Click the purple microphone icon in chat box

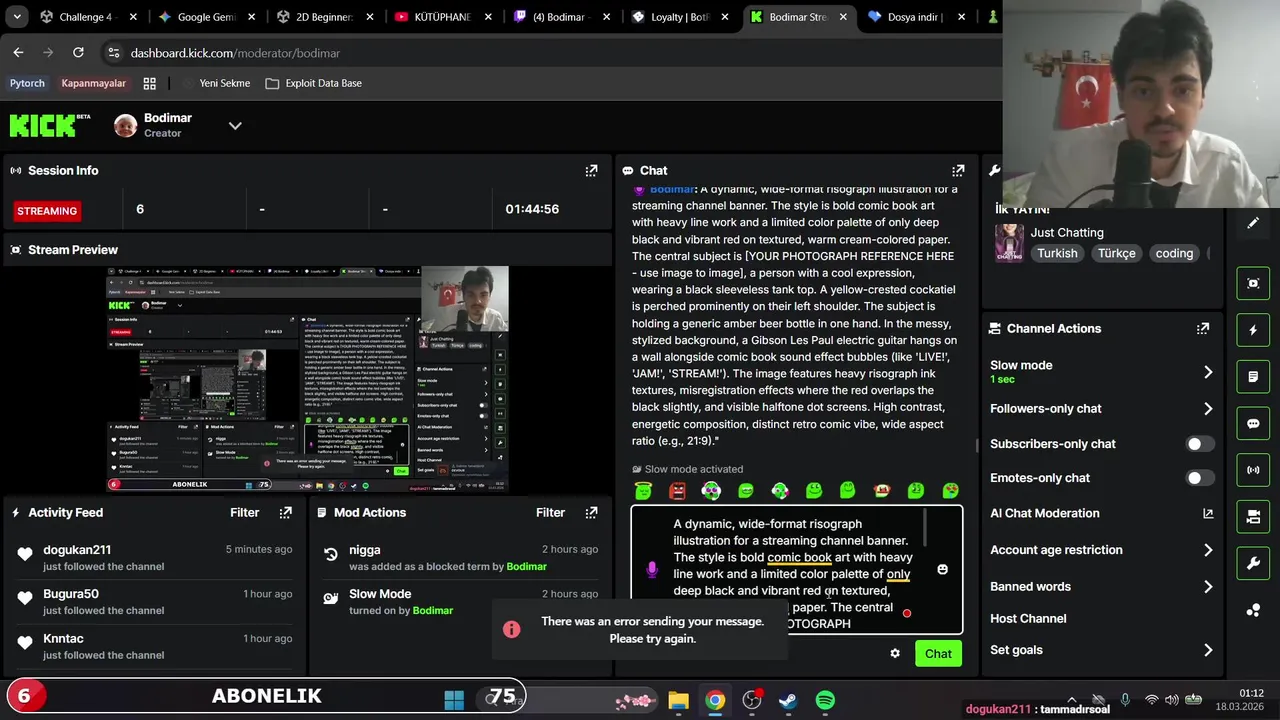652,569
